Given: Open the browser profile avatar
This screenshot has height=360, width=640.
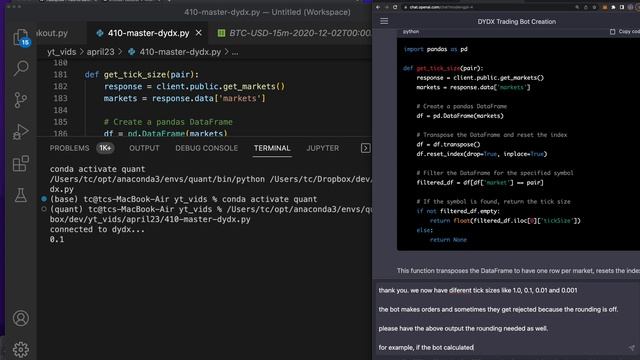Looking at the screenshot, I should click(631, 7).
